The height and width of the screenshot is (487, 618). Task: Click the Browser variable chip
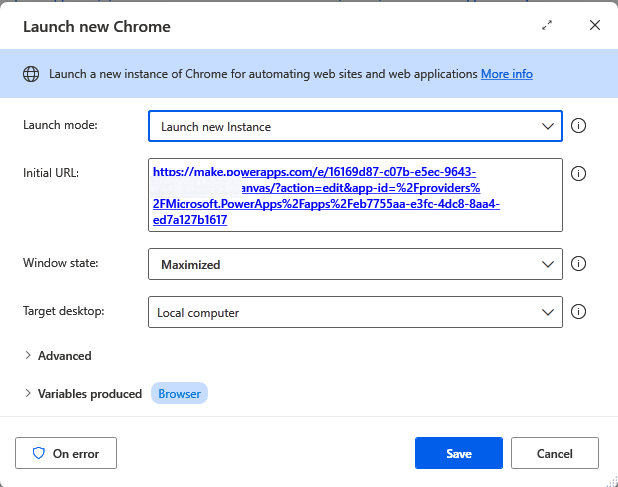coord(179,393)
